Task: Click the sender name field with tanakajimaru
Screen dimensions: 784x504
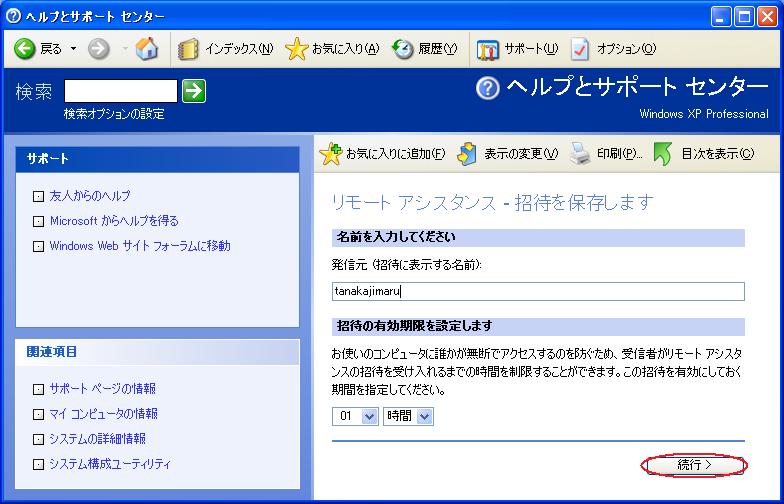Action: [x=538, y=291]
